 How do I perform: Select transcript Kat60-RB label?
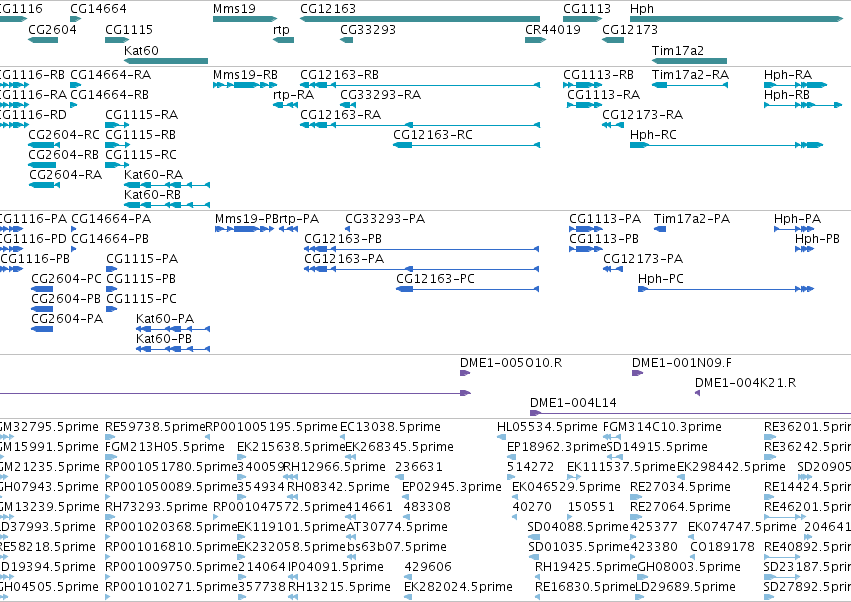[x=153, y=194]
